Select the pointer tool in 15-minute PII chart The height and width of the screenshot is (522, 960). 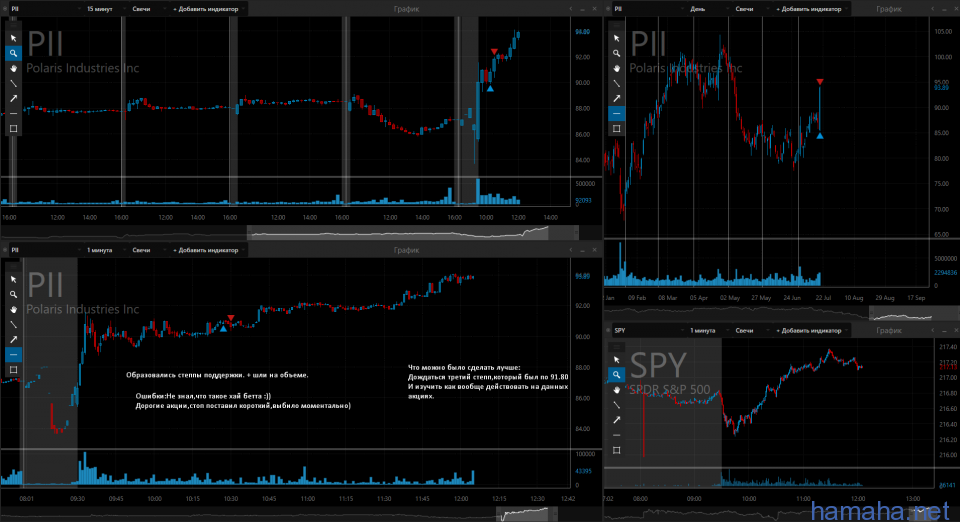(x=13, y=38)
